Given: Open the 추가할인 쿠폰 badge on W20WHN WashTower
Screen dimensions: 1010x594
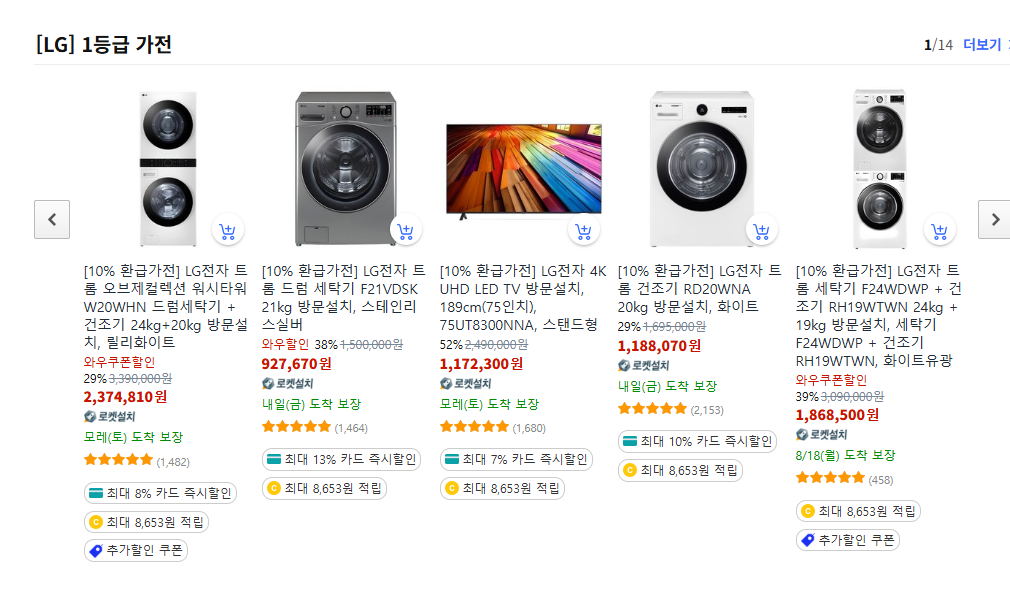Looking at the screenshot, I should pos(136,551).
